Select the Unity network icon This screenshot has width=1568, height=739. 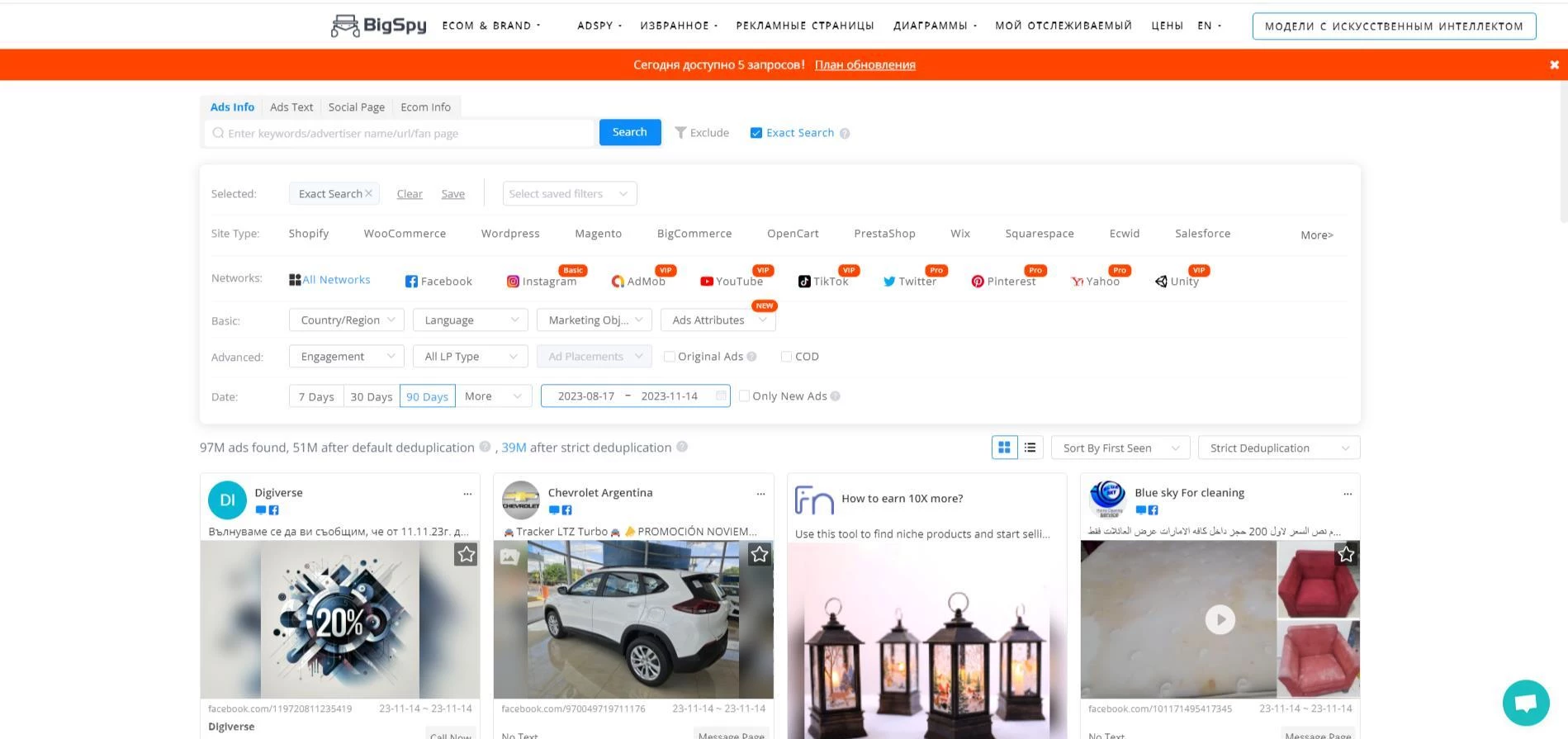[1161, 282]
